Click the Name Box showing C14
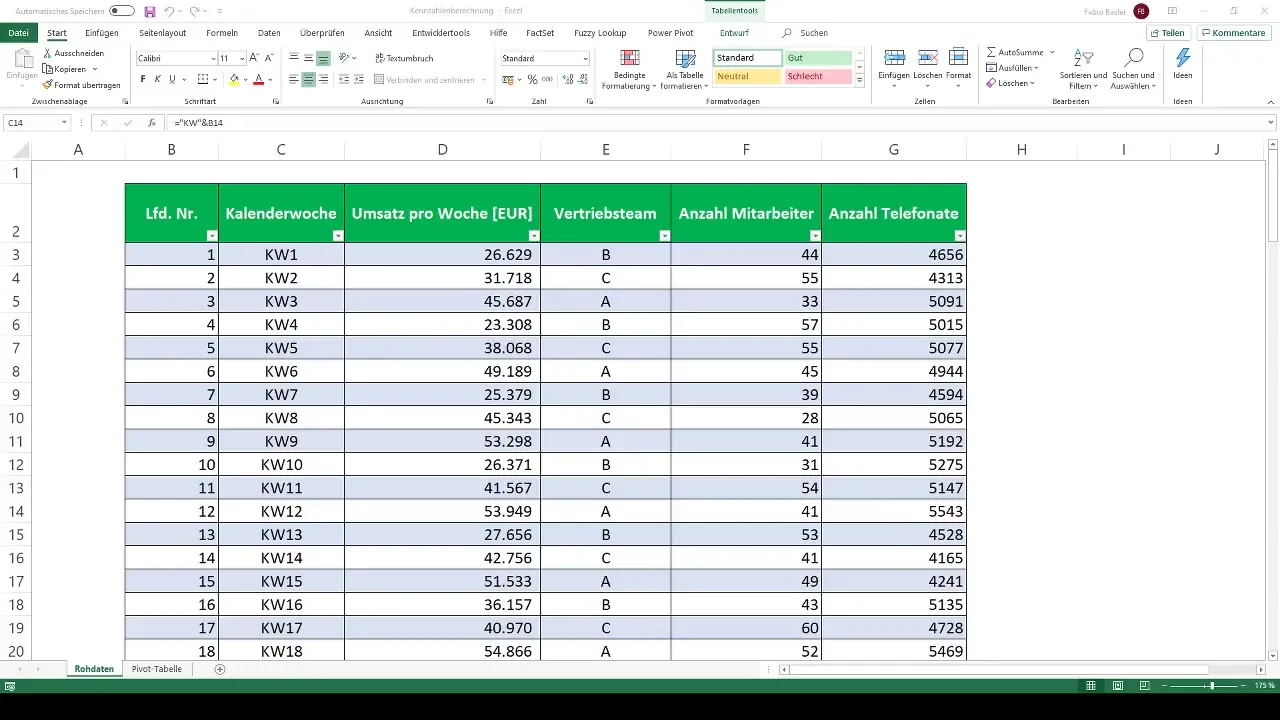 click(x=37, y=123)
